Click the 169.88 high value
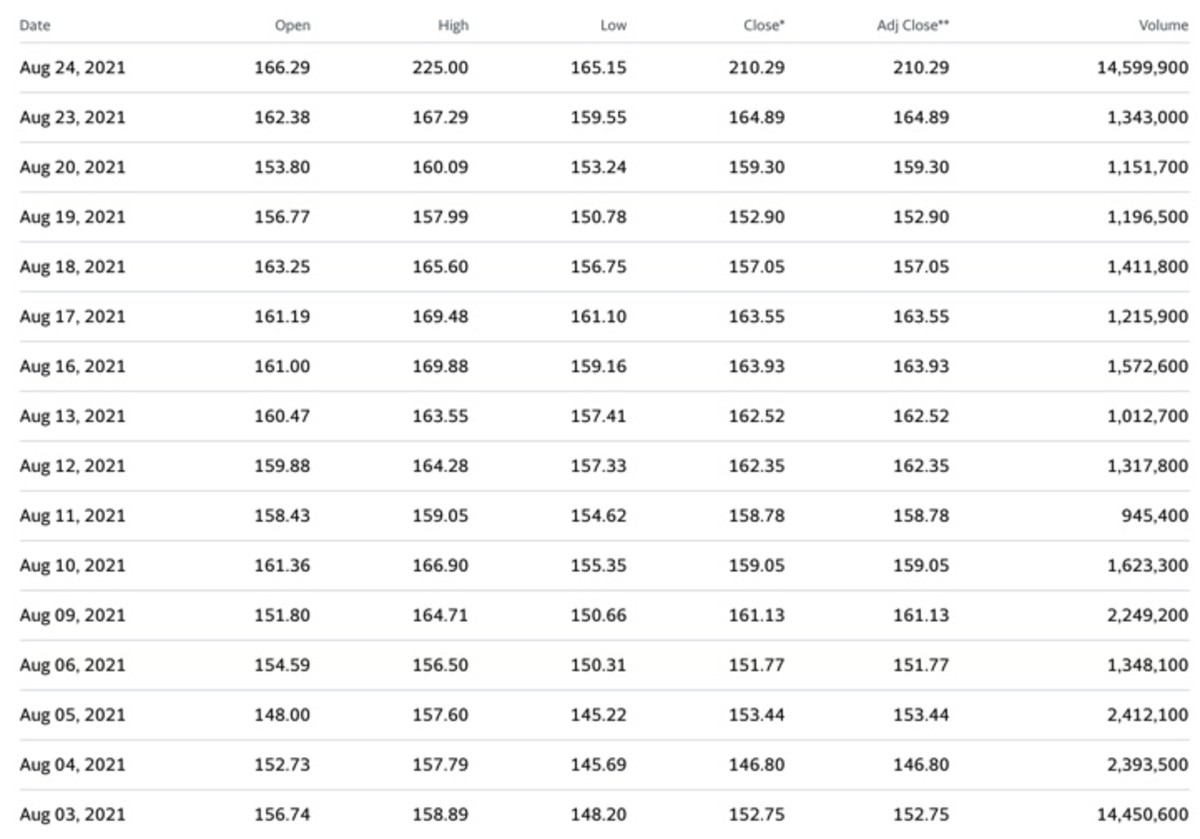 (440, 366)
